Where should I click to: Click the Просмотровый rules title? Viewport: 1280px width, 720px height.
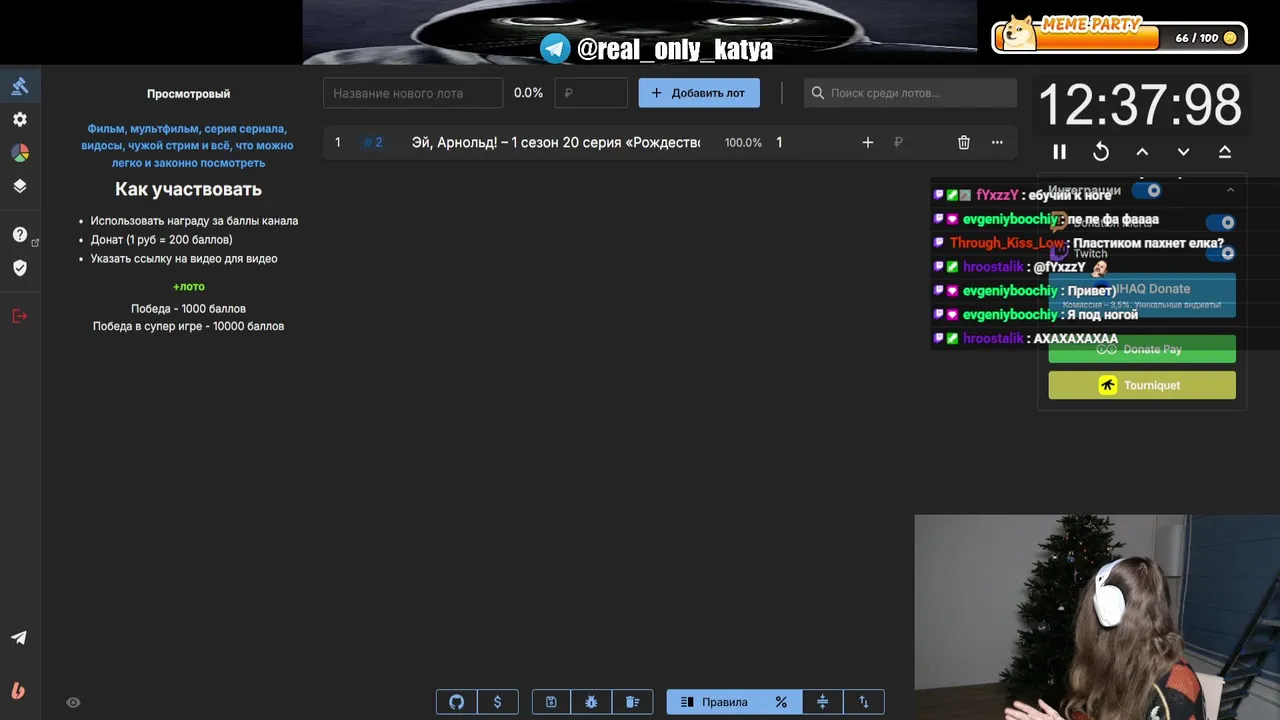(188, 94)
